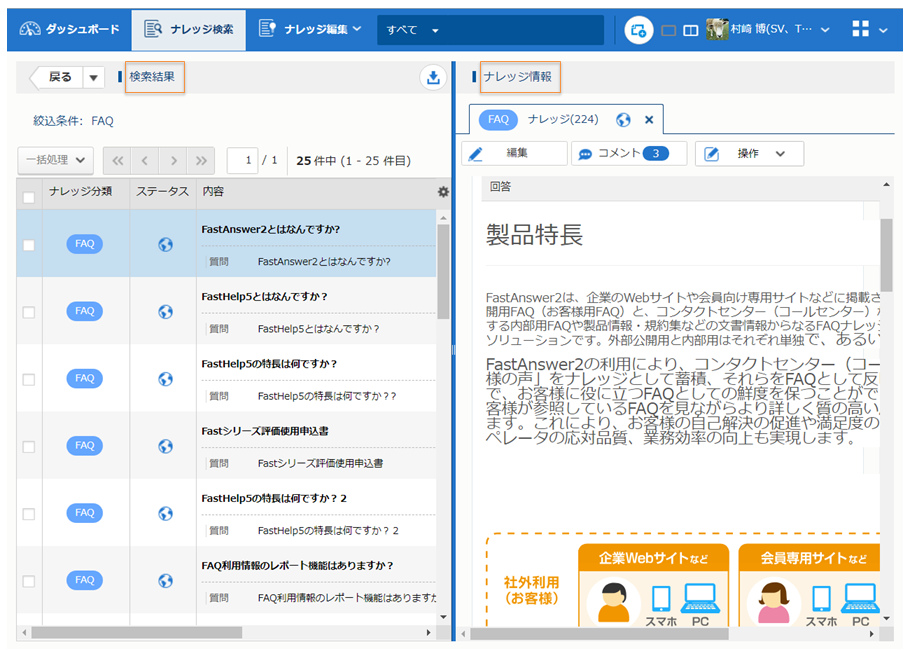The height and width of the screenshot is (651, 909).
Task: Expand the chevron next to apps grid
Action: click(883, 30)
